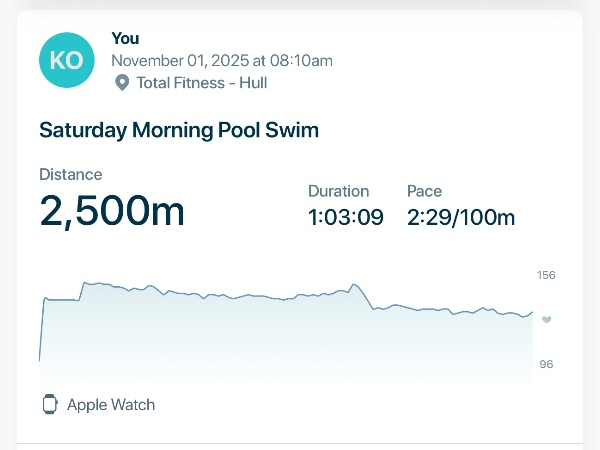Open the Total Fitness - Hull location
The height and width of the screenshot is (450, 600).
[x=201, y=83]
